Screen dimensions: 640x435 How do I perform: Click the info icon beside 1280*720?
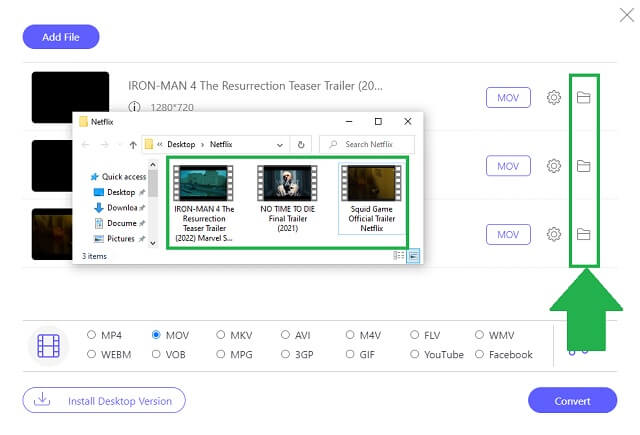(x=134, y=107)
